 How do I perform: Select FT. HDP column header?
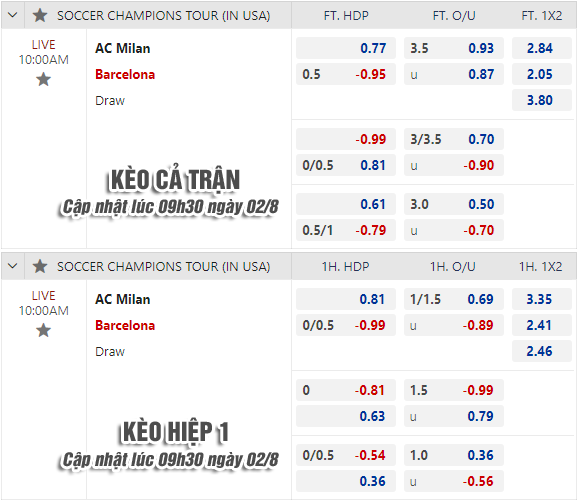pos(346,16)
